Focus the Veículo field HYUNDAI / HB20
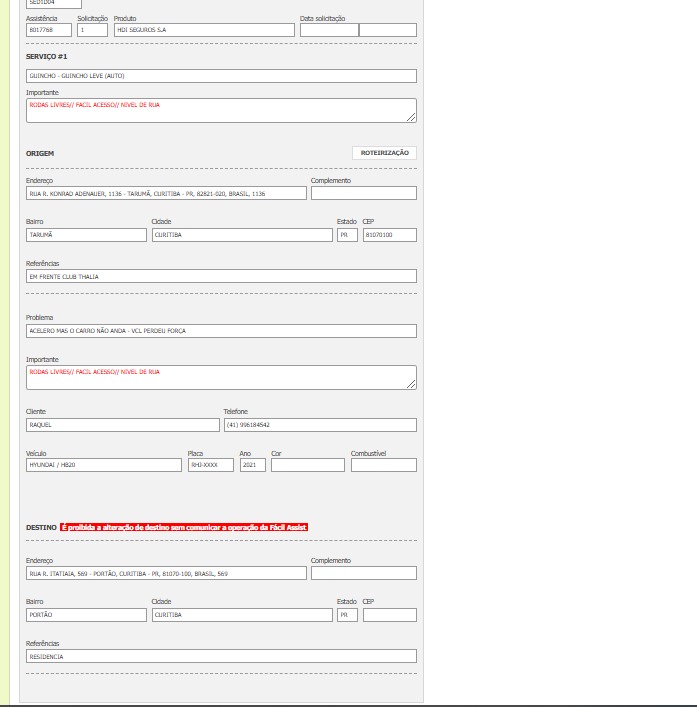 click(104, 465)
